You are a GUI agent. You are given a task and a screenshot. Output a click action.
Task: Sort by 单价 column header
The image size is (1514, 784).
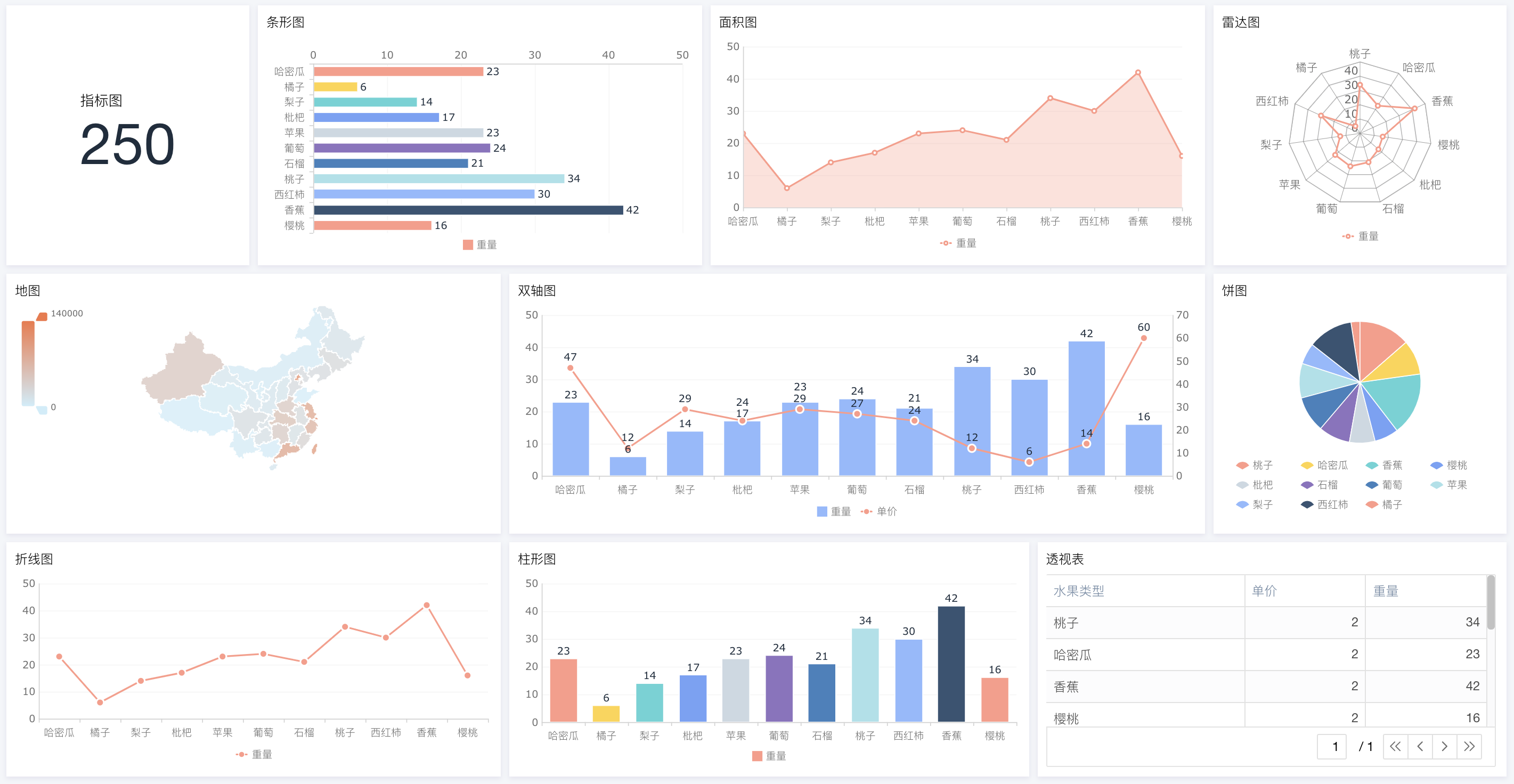point(1264,591)
